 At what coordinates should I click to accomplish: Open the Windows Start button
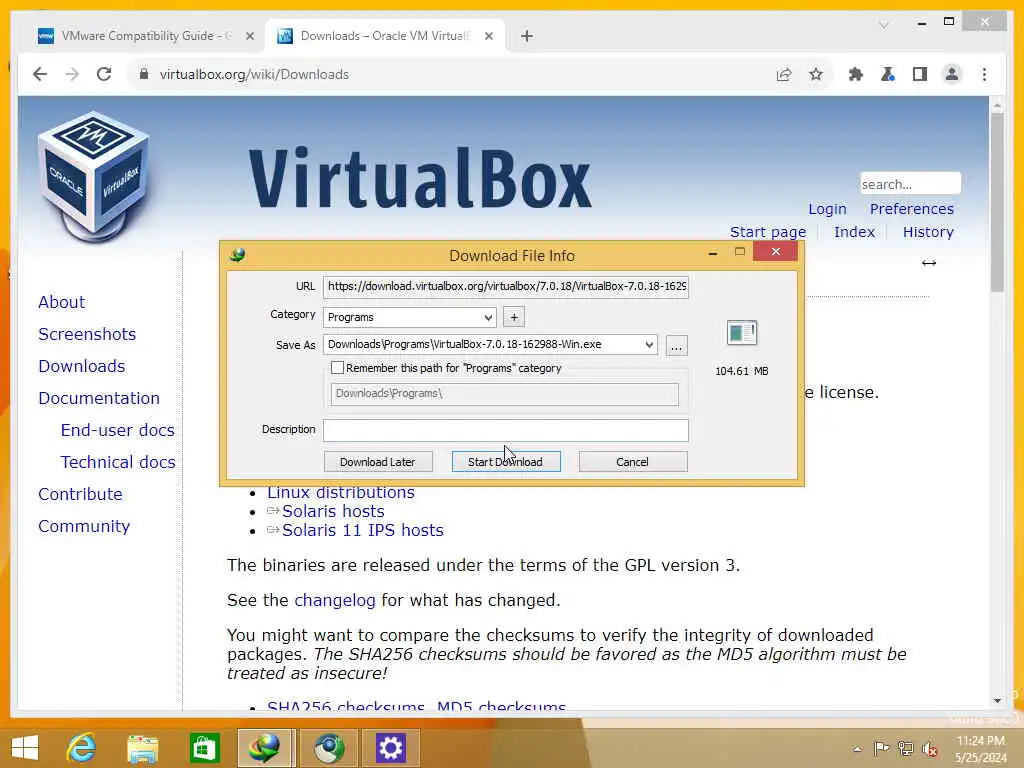point(25,748)
